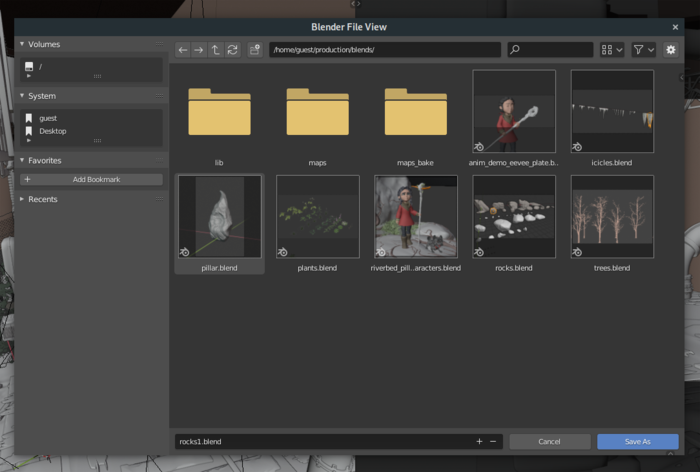Select the root volume drive icon
The height and width of the screenshot is (472, 700).
(29, 67)
